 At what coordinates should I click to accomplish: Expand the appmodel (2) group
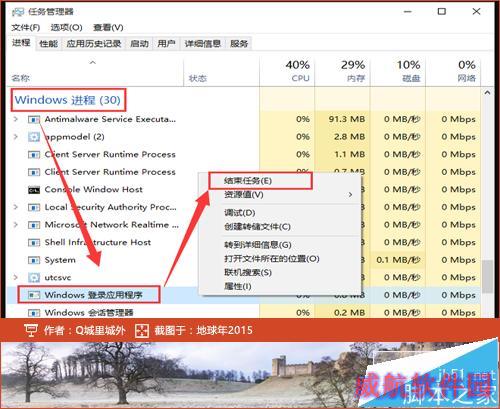16,137
